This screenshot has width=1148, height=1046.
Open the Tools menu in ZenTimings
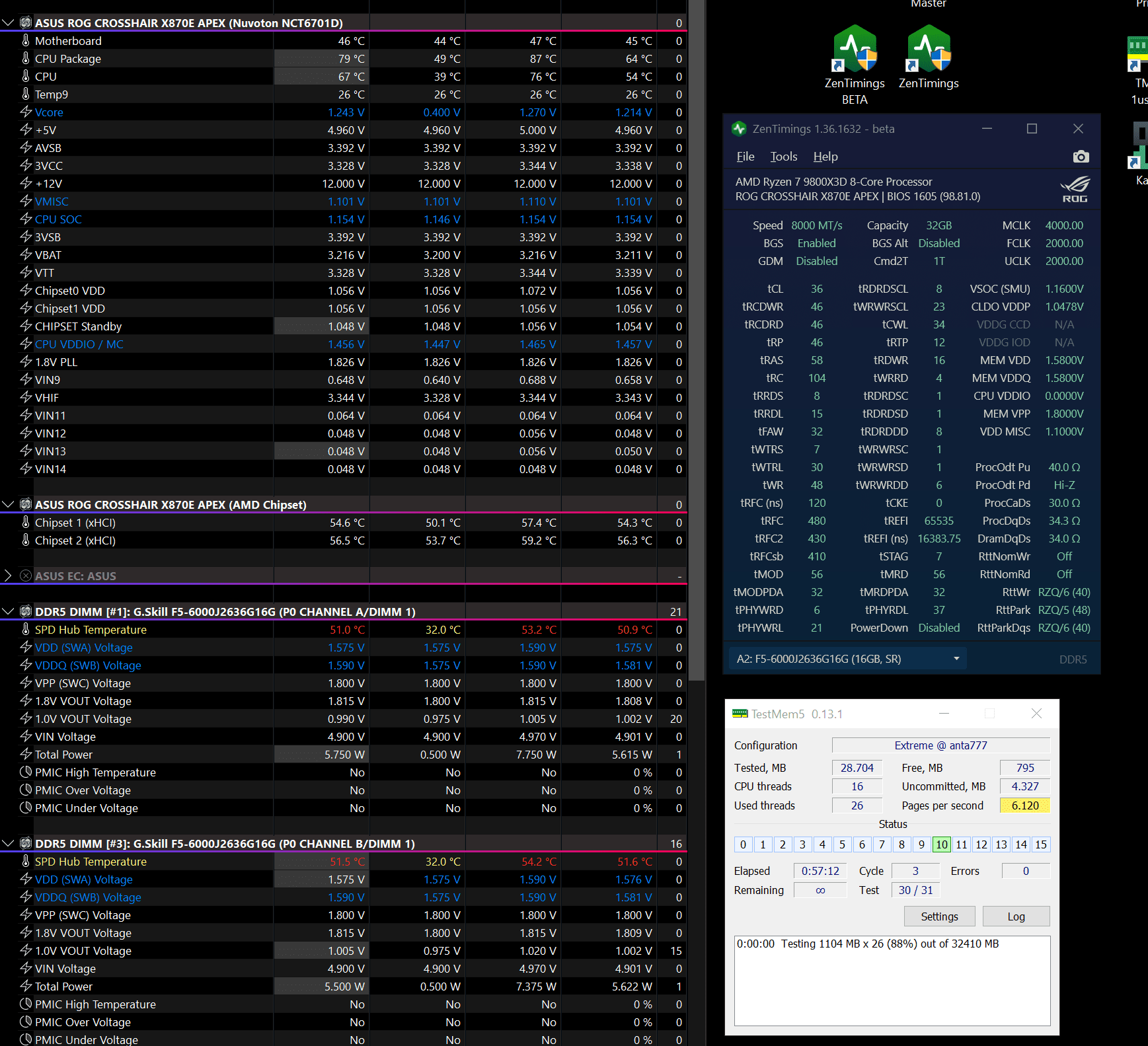click(x=784, y=157)
